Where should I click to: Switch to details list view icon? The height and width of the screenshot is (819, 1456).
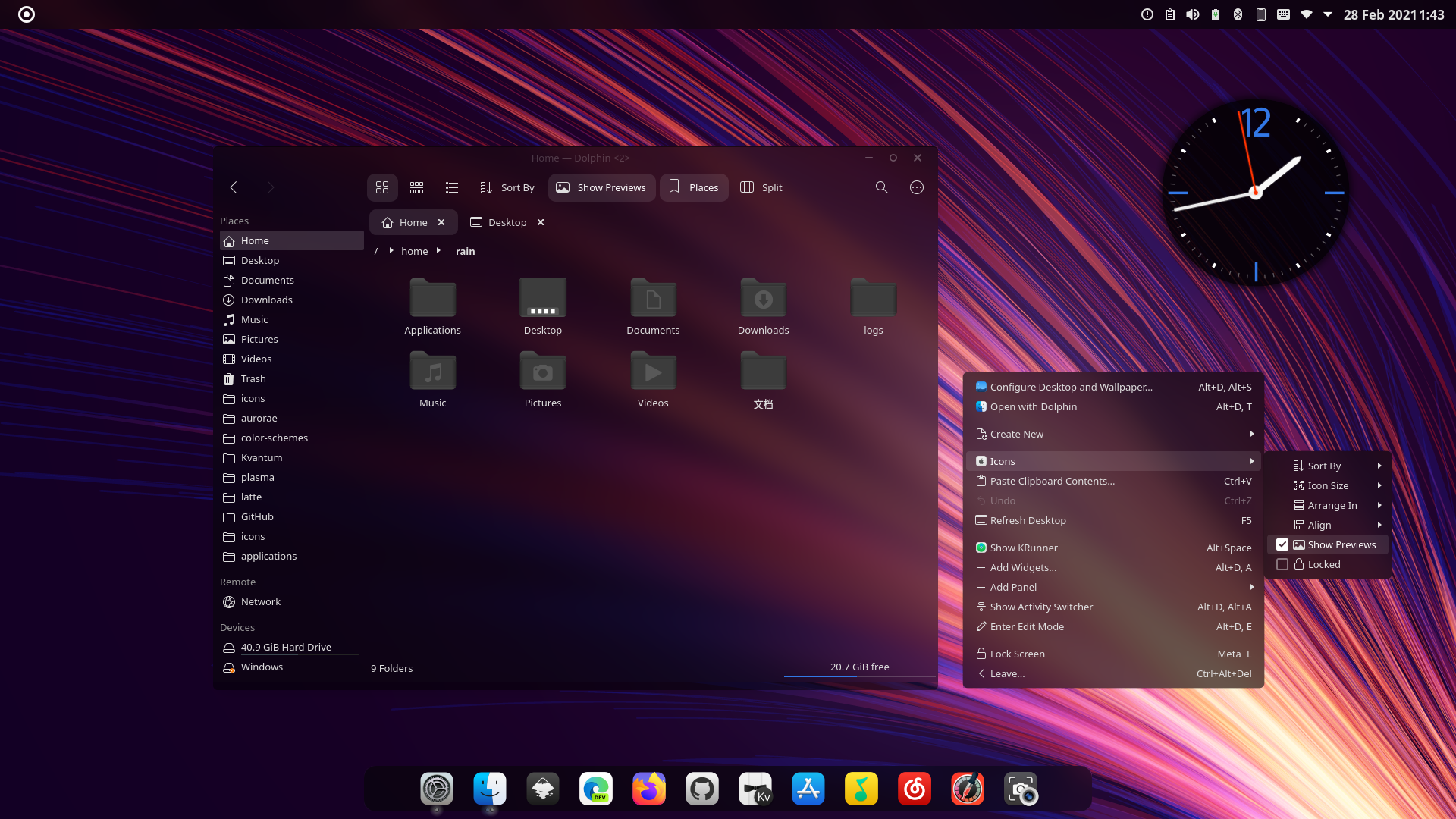point(452,187)
